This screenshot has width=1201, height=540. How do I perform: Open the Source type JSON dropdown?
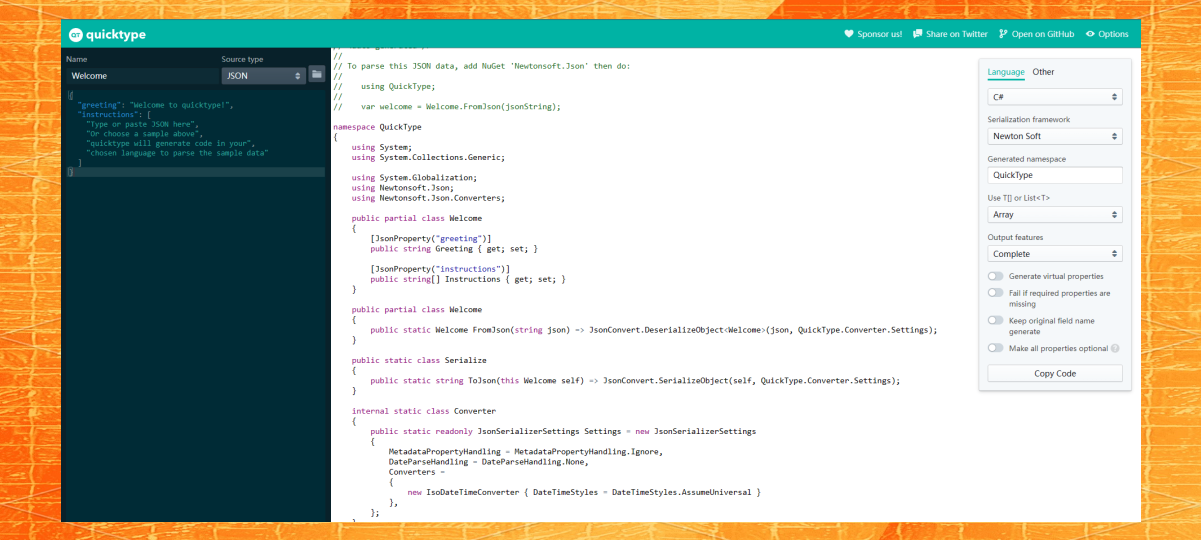click(x=264, y=75)
